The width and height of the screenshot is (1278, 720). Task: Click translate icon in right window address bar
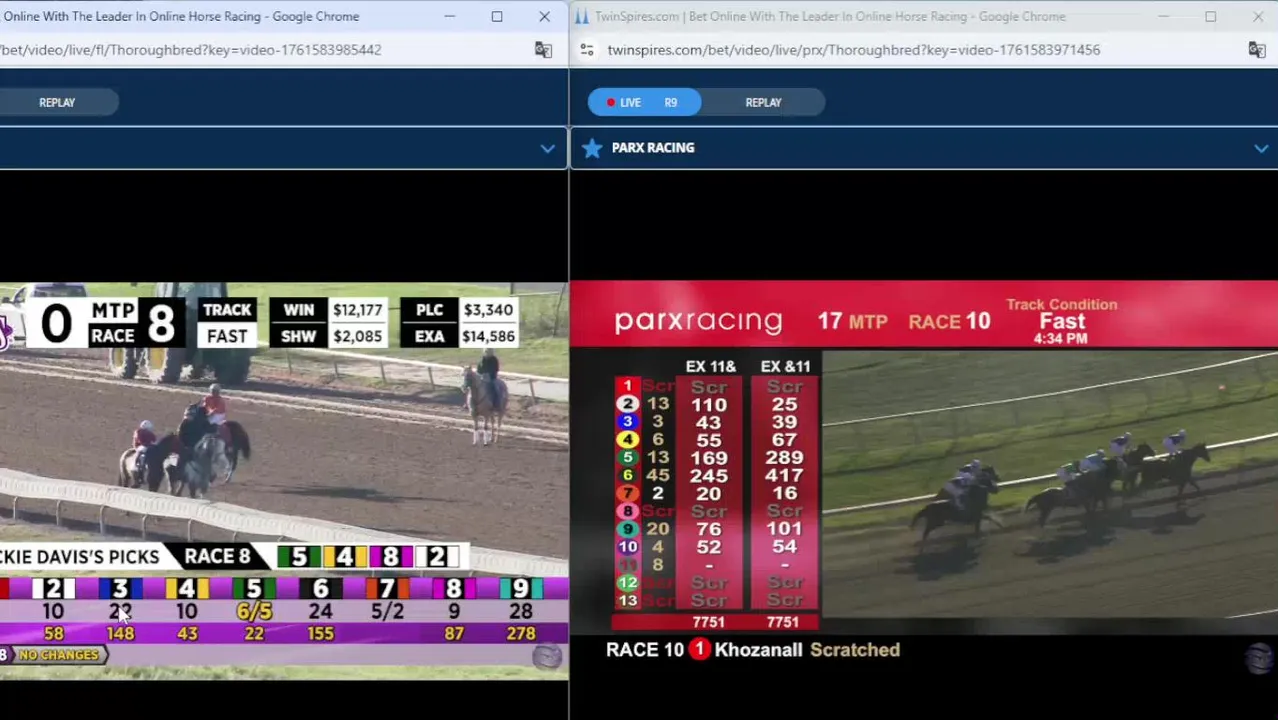pos(1257,50)
